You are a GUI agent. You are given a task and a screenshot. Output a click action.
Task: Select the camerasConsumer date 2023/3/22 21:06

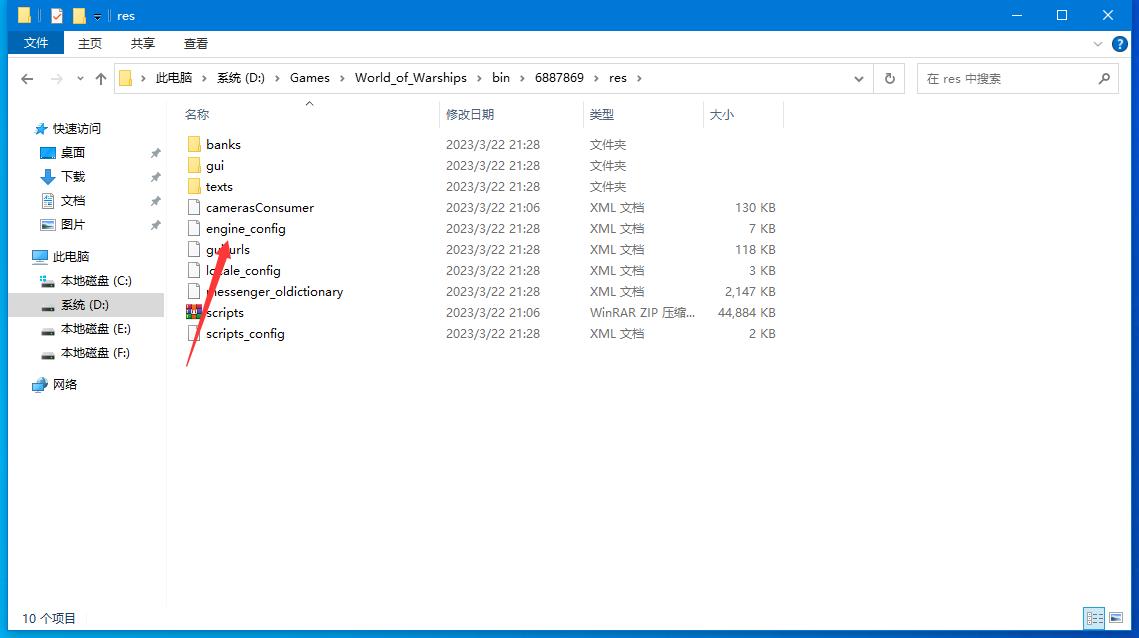pyautogui.click(x=493, y=207)
